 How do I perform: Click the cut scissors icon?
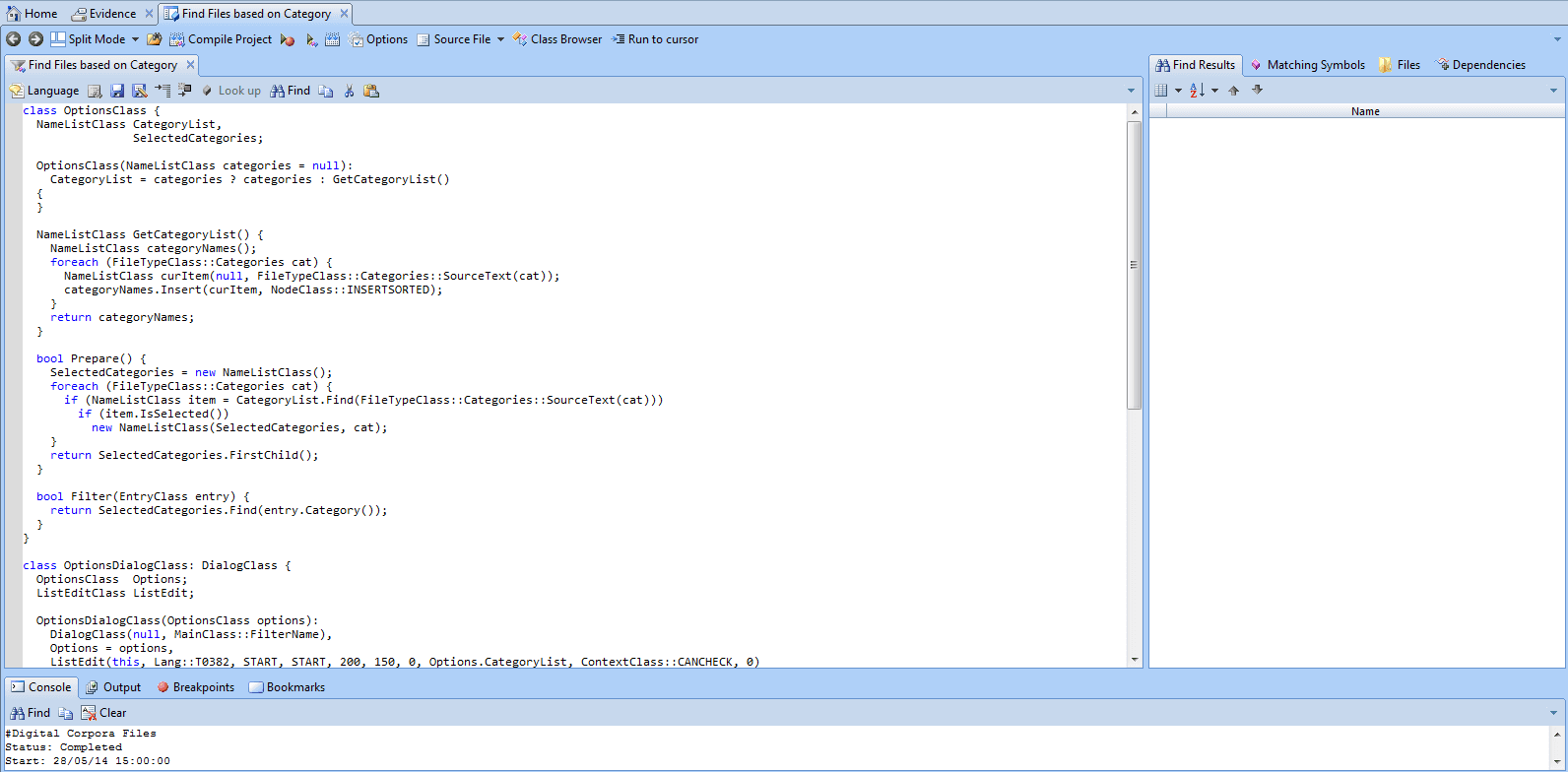(x=349, y=91)
